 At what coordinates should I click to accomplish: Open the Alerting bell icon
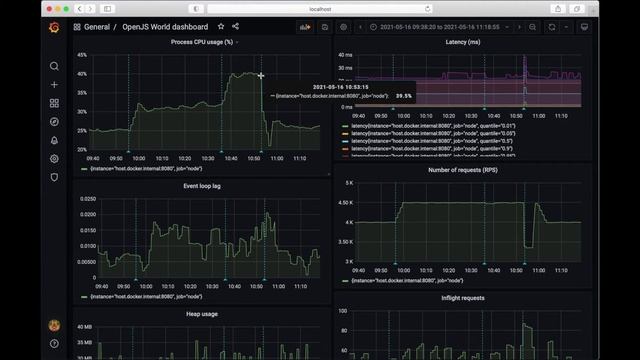(54, 140)
